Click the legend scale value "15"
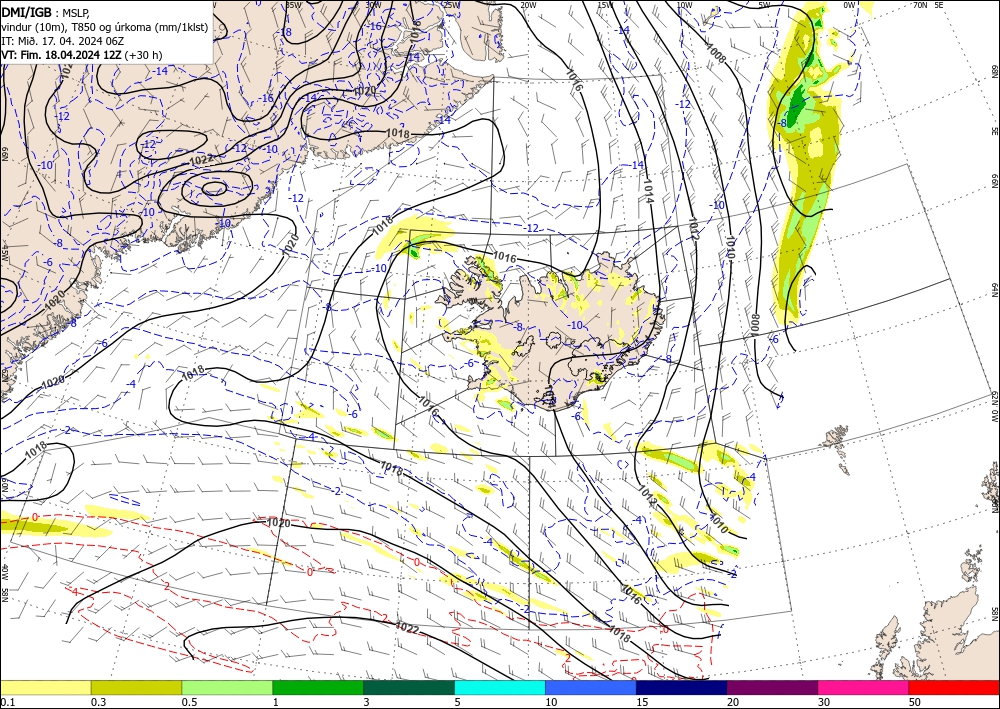This screenshot has width=1000, height=709. (642, 702)
